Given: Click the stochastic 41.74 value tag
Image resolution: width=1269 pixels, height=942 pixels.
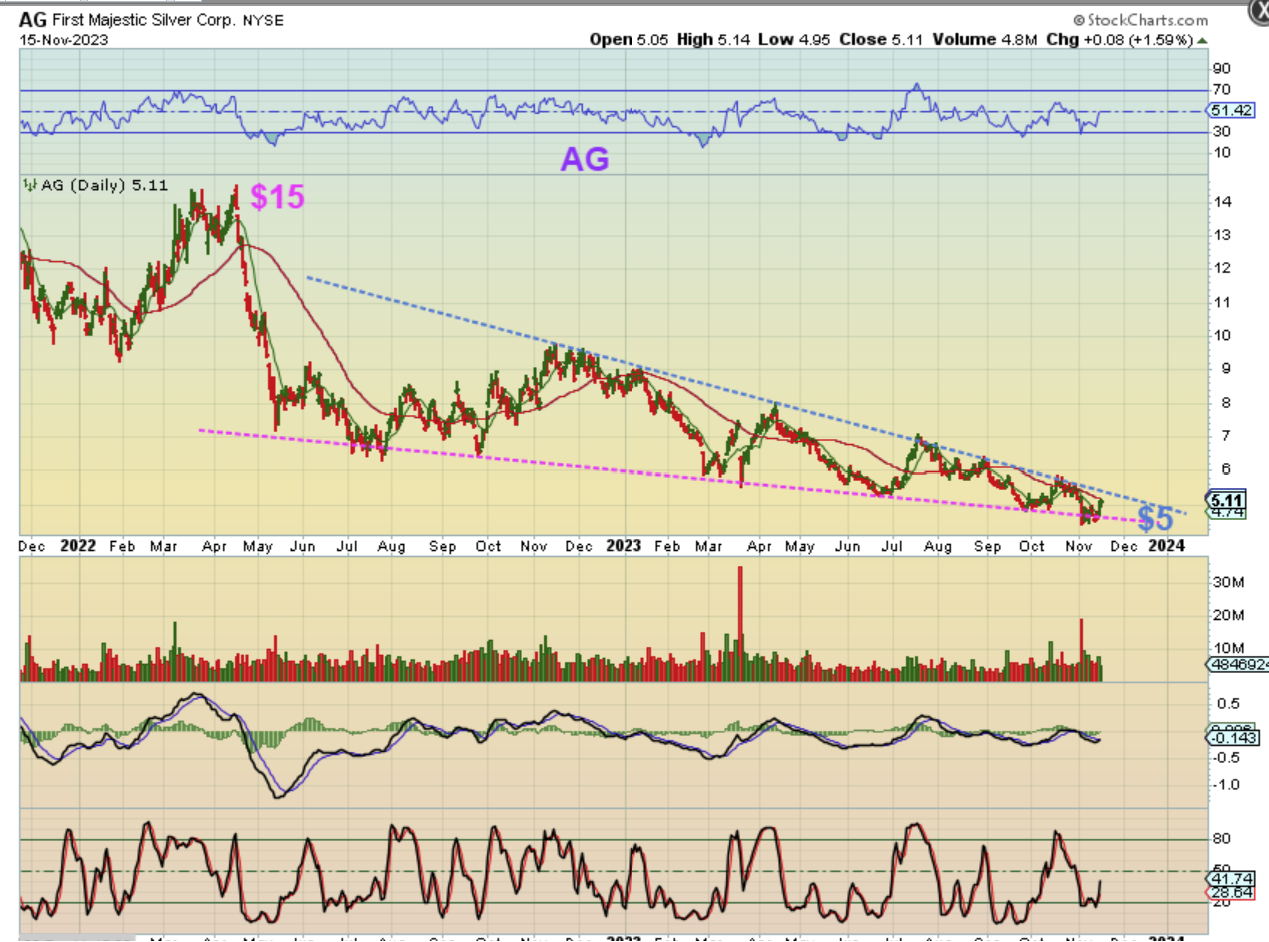Looking at the screenshot, I should (1229, 877).
